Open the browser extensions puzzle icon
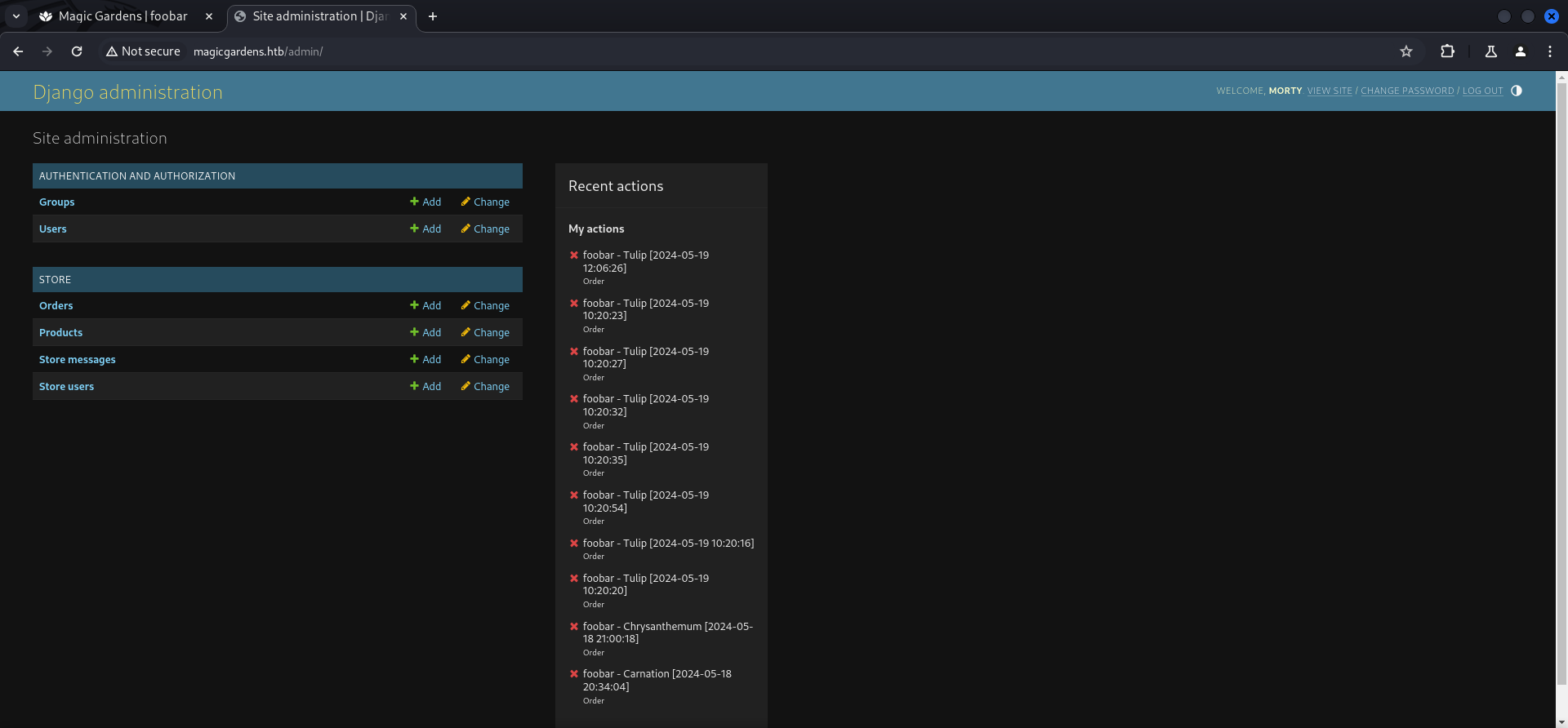The image size is (1568, 728). pyautogui.click(x=1447, y=51)
